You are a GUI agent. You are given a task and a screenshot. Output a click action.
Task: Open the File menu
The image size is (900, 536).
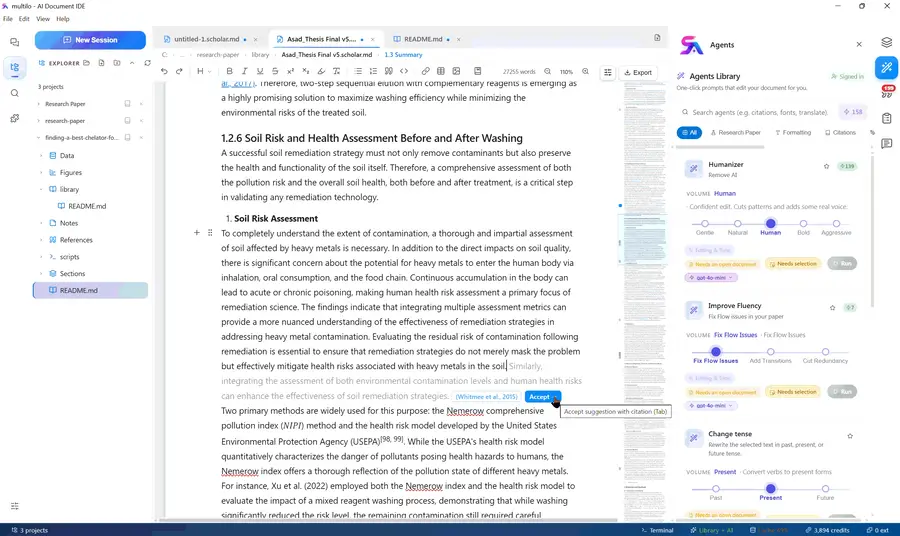click(x=8, y=19)
